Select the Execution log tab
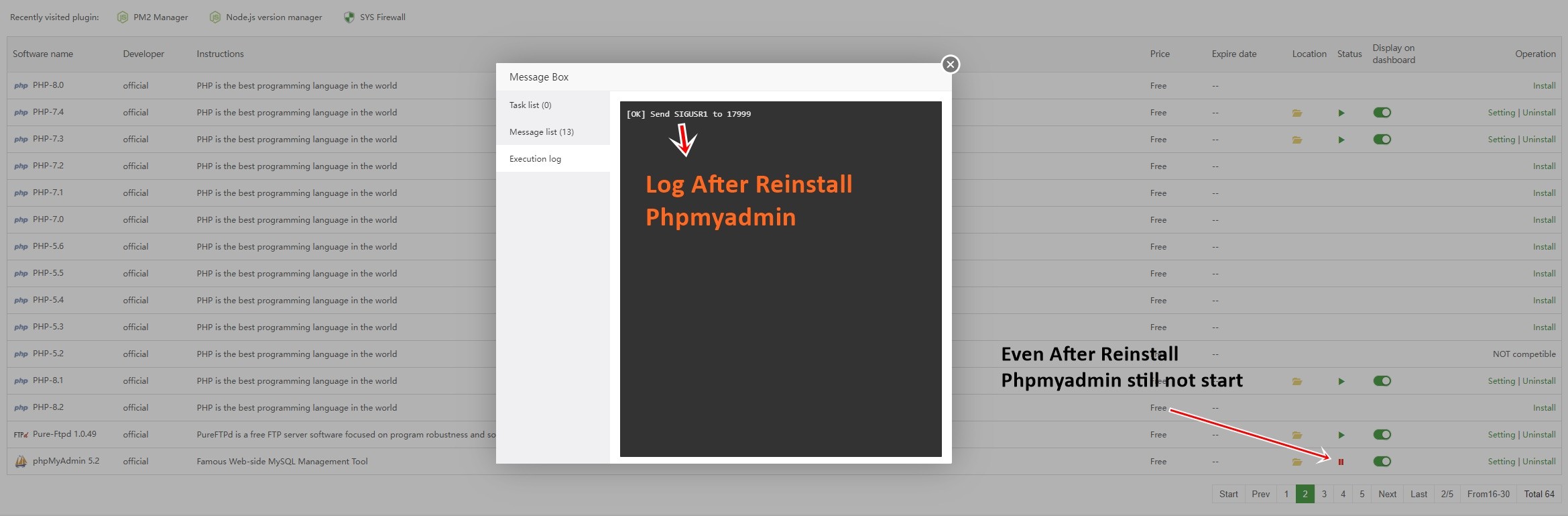This screenshot has height=516, width=1568. coord(553,158)
